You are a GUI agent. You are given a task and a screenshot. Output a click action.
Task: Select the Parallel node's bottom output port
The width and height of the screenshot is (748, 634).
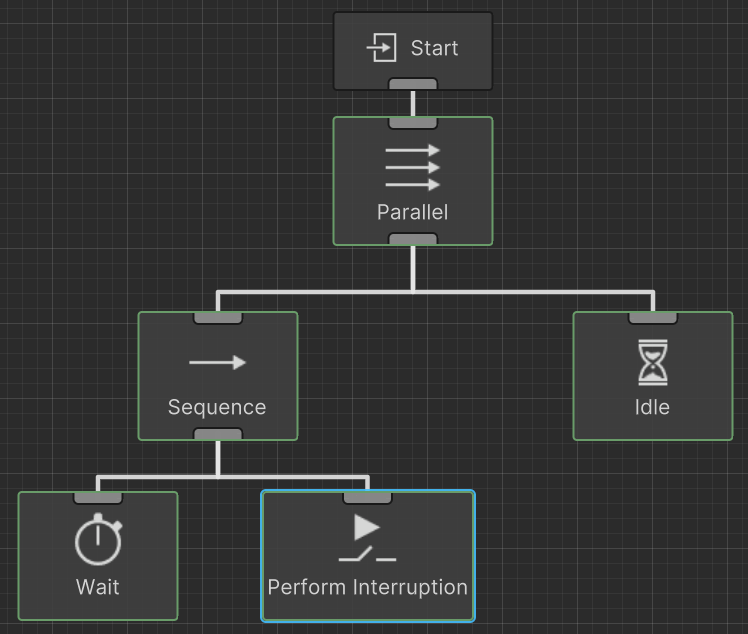click(x=412, y=239)
